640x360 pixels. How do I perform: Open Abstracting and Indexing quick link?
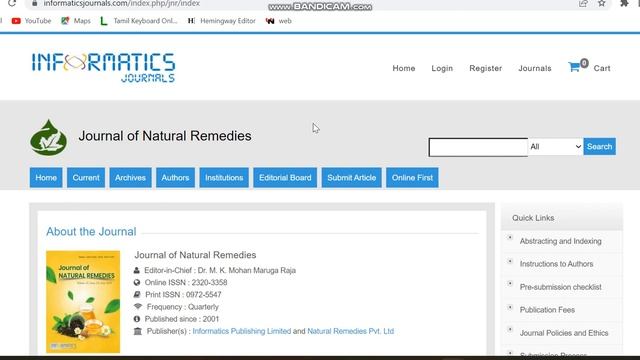tap(560, 241)
